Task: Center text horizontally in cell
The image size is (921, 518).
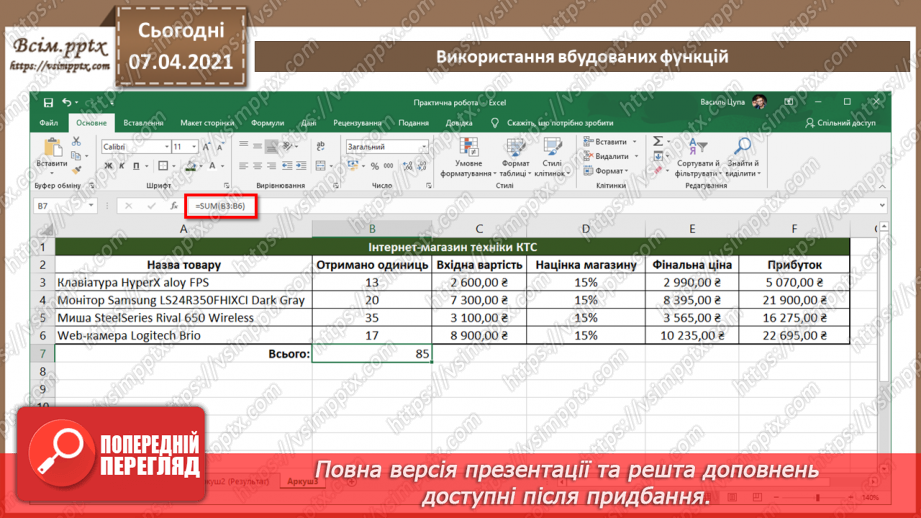Action: 257,166
